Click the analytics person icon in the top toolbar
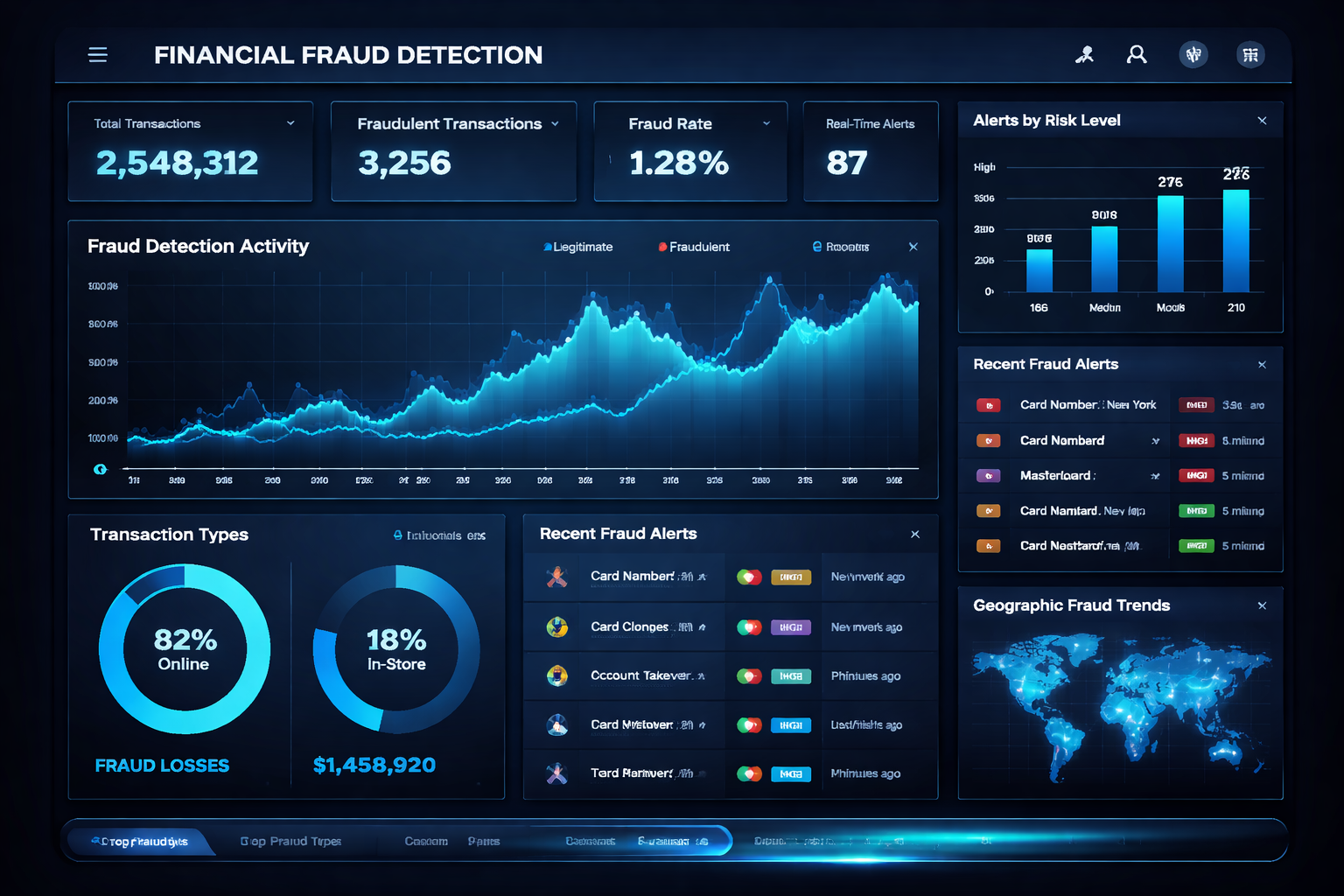Screen dimensions: 1344x896 click(x=1085, y=54)
